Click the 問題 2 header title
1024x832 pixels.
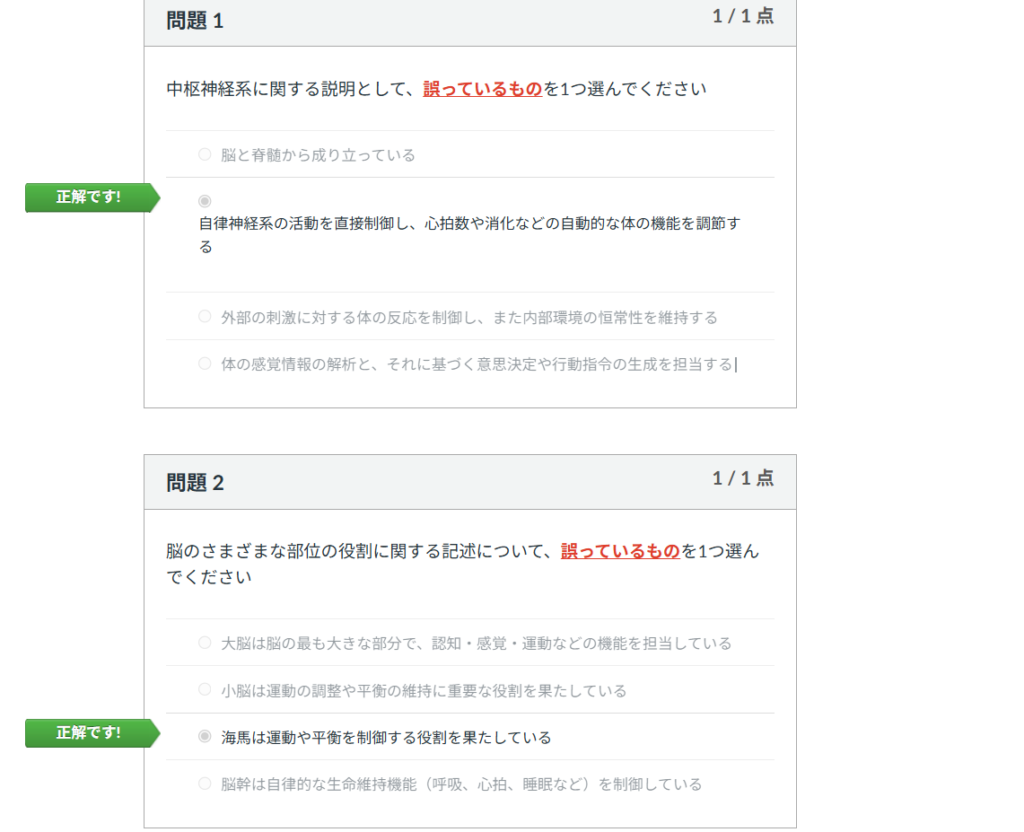(195, 483)
